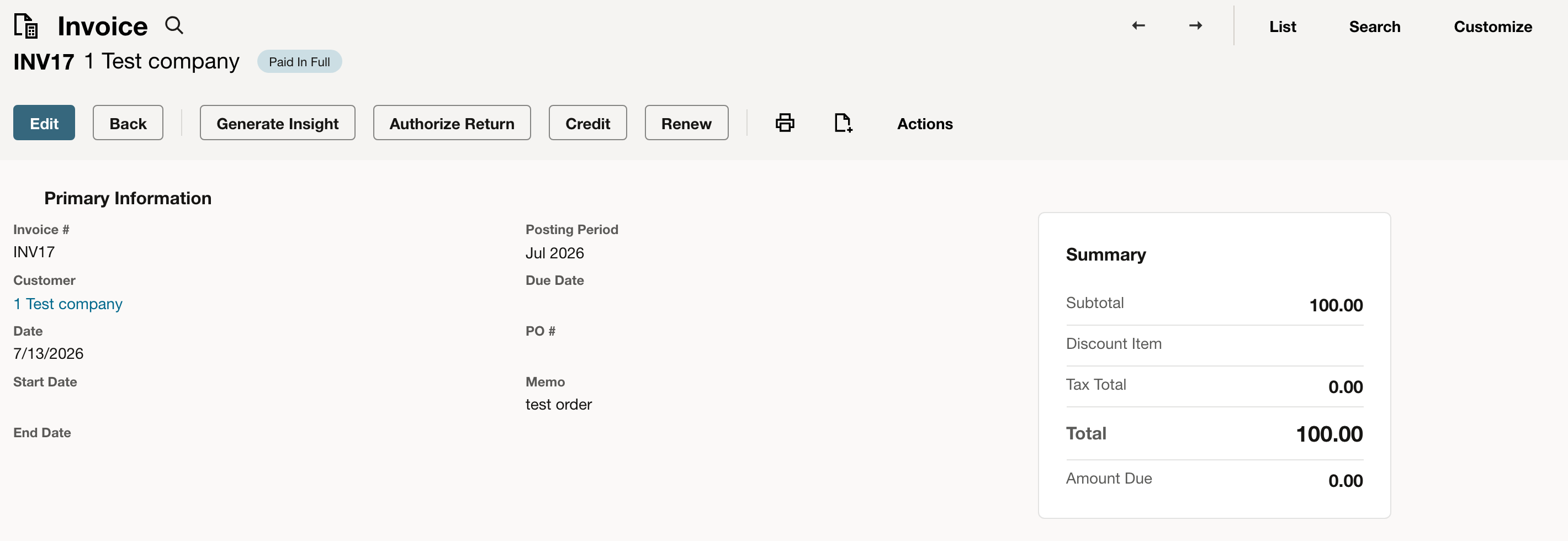Click the 7/13/2026 date value
Image resolution: width=1568 pixels, height=541 pixels.
coord(48,353)
